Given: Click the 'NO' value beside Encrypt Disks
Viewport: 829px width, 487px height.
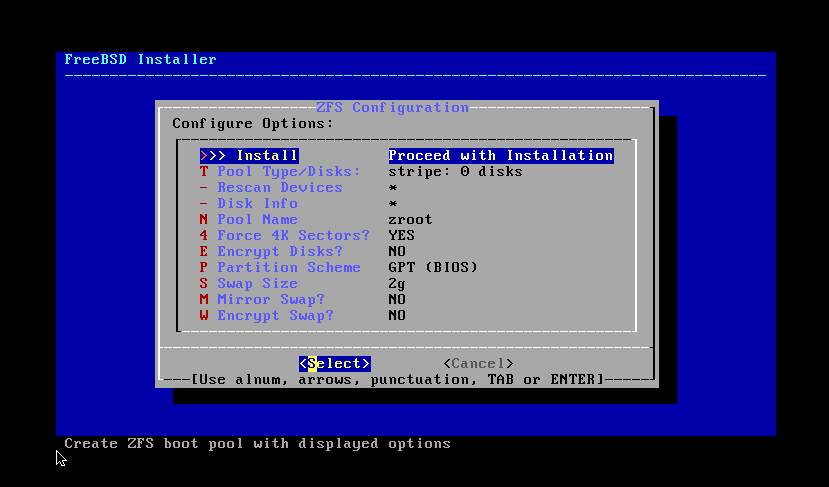Looking at the screenshot, I should click(x=397, y=251).
